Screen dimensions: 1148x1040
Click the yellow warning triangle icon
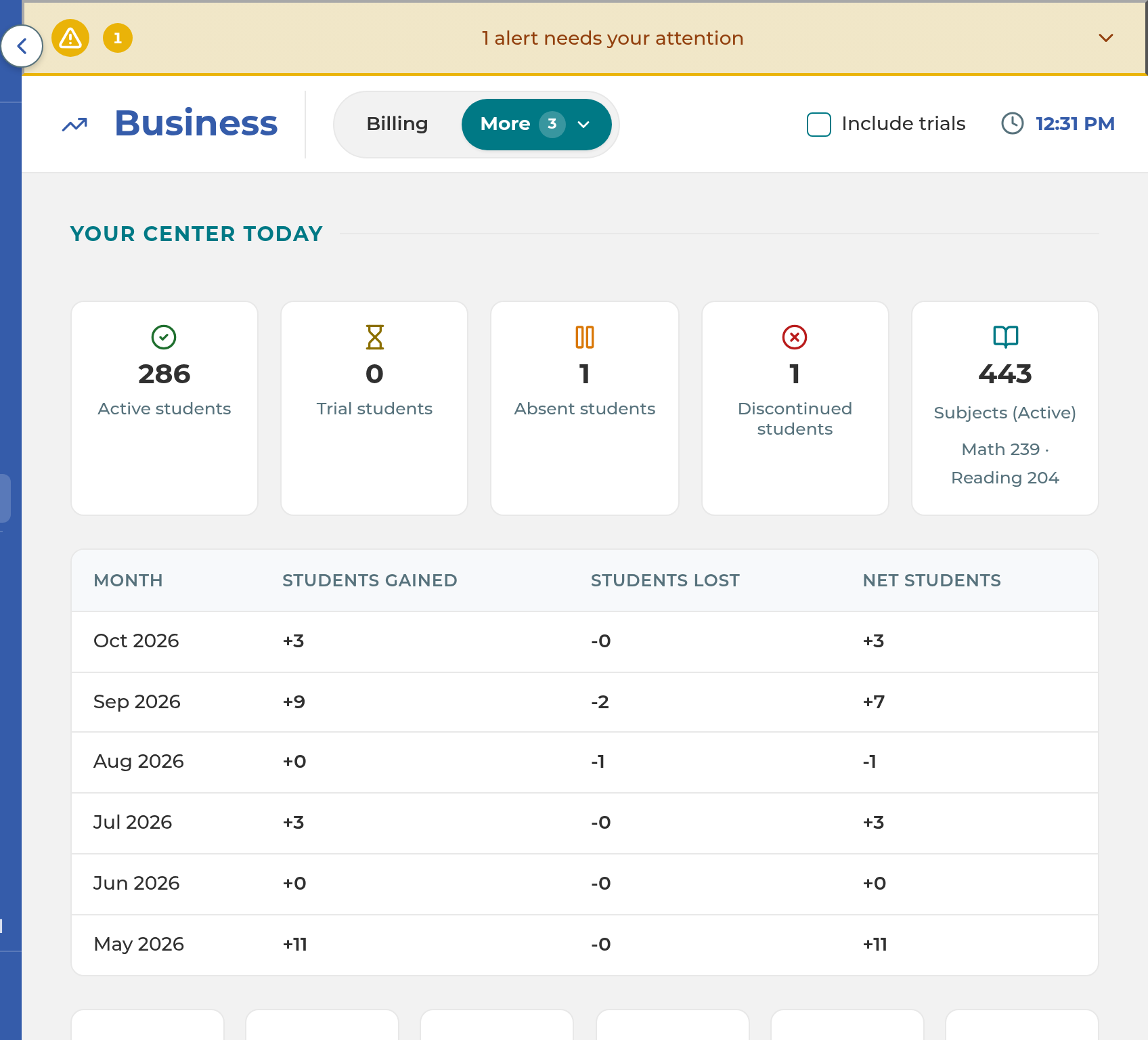[70, 38]
